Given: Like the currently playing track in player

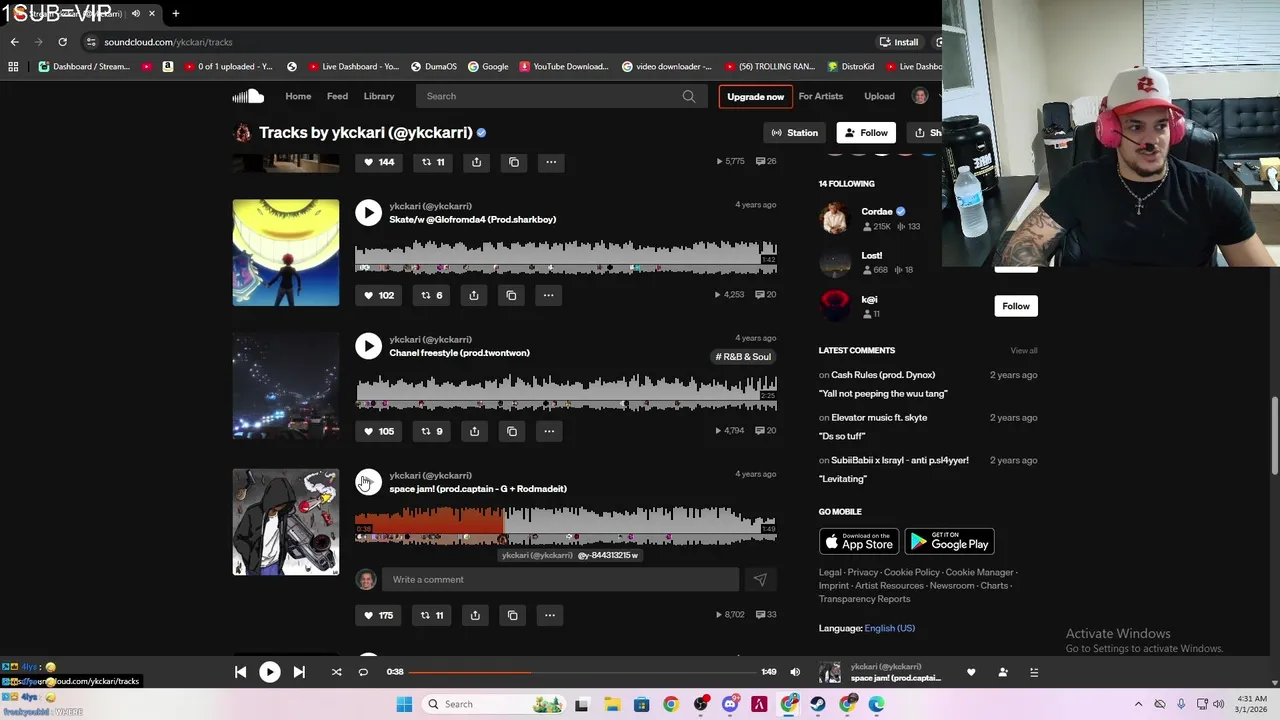Looking at the screenshot, I should [970, 672].
